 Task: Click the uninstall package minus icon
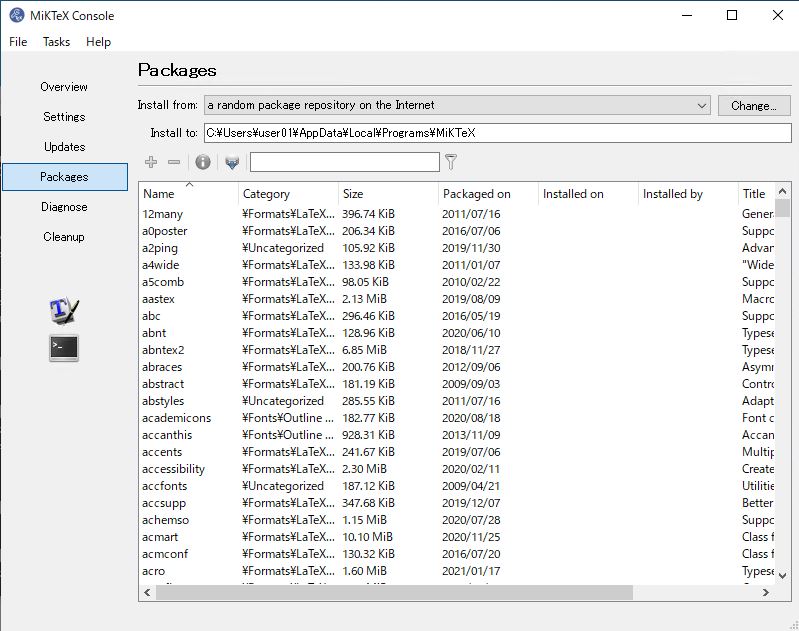[x=174, y=162]
